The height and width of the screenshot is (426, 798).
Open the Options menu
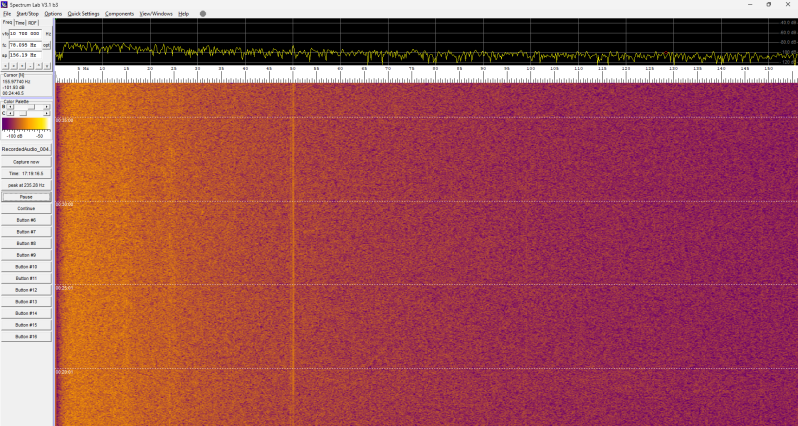[53, 14]
